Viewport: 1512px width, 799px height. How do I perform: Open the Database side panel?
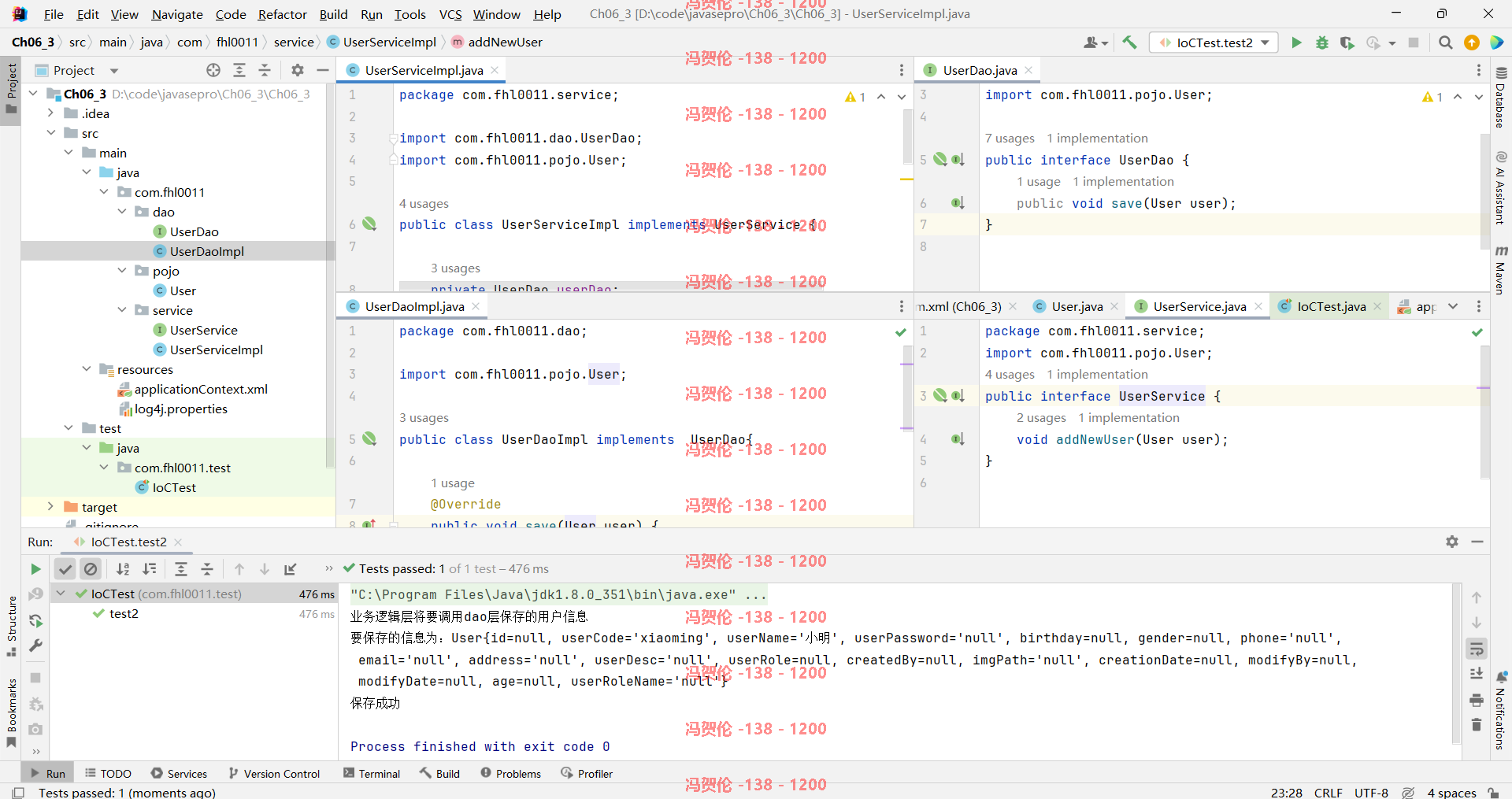[x=1501, y=98]
